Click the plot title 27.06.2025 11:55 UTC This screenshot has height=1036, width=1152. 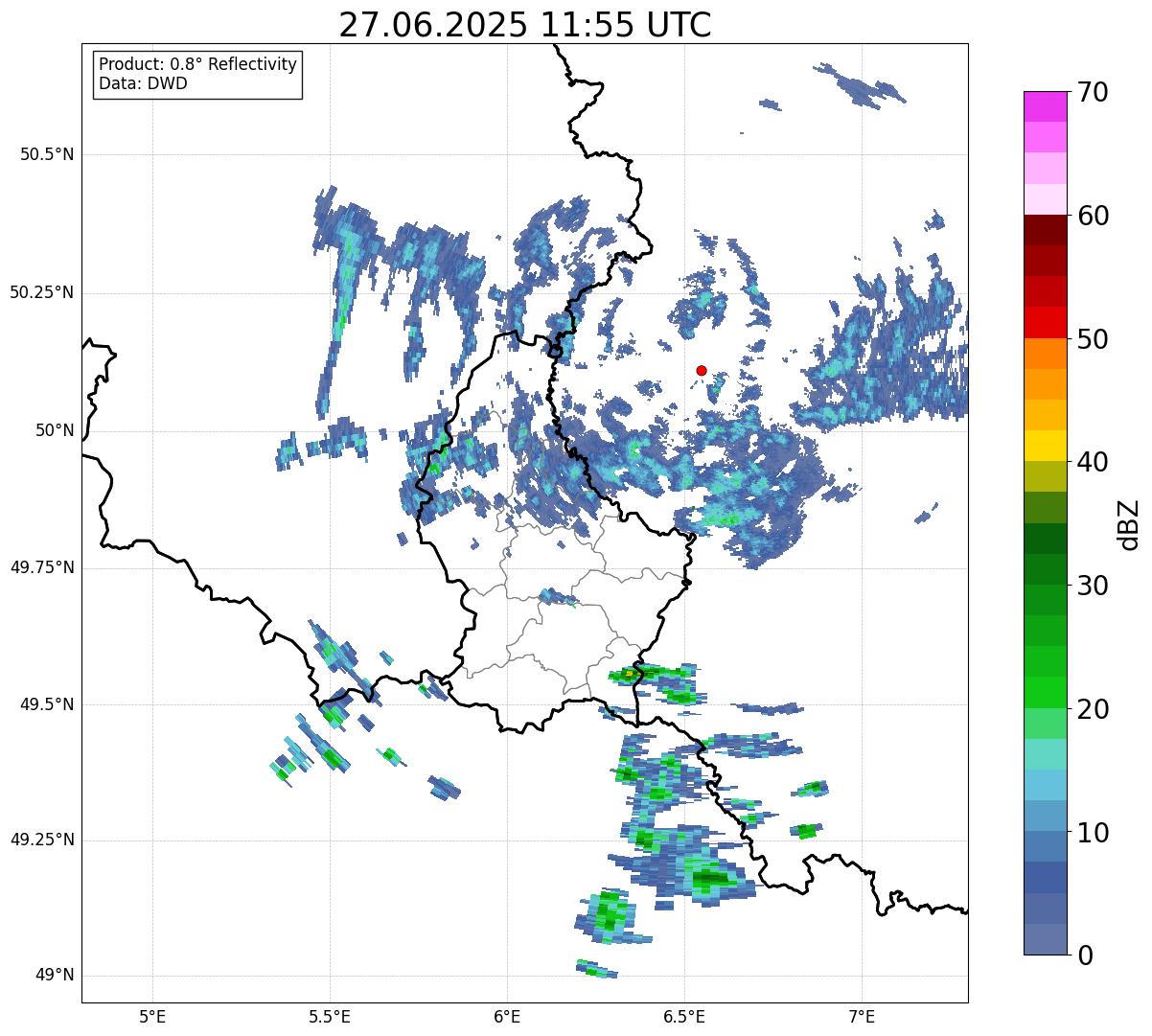[x=525, y=25]
